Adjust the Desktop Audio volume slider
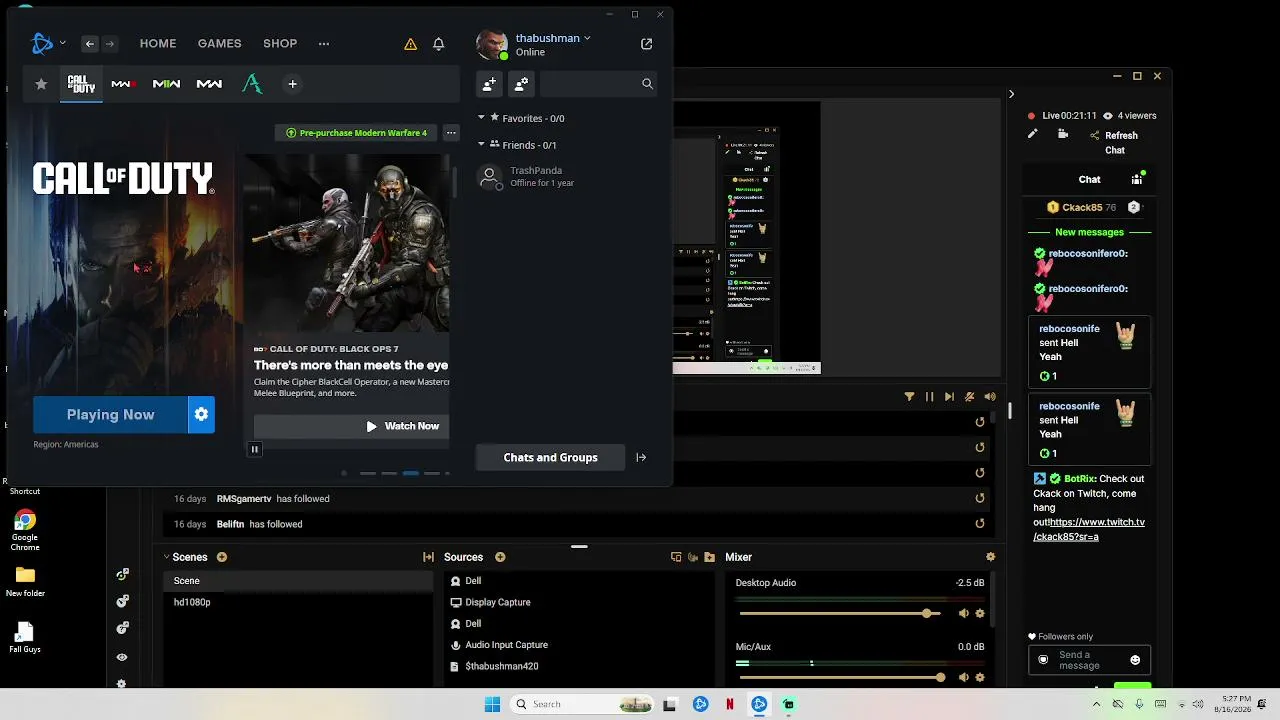Viewport: 1280px width, 720px height. pyautogui.click(x=840, y=613)
